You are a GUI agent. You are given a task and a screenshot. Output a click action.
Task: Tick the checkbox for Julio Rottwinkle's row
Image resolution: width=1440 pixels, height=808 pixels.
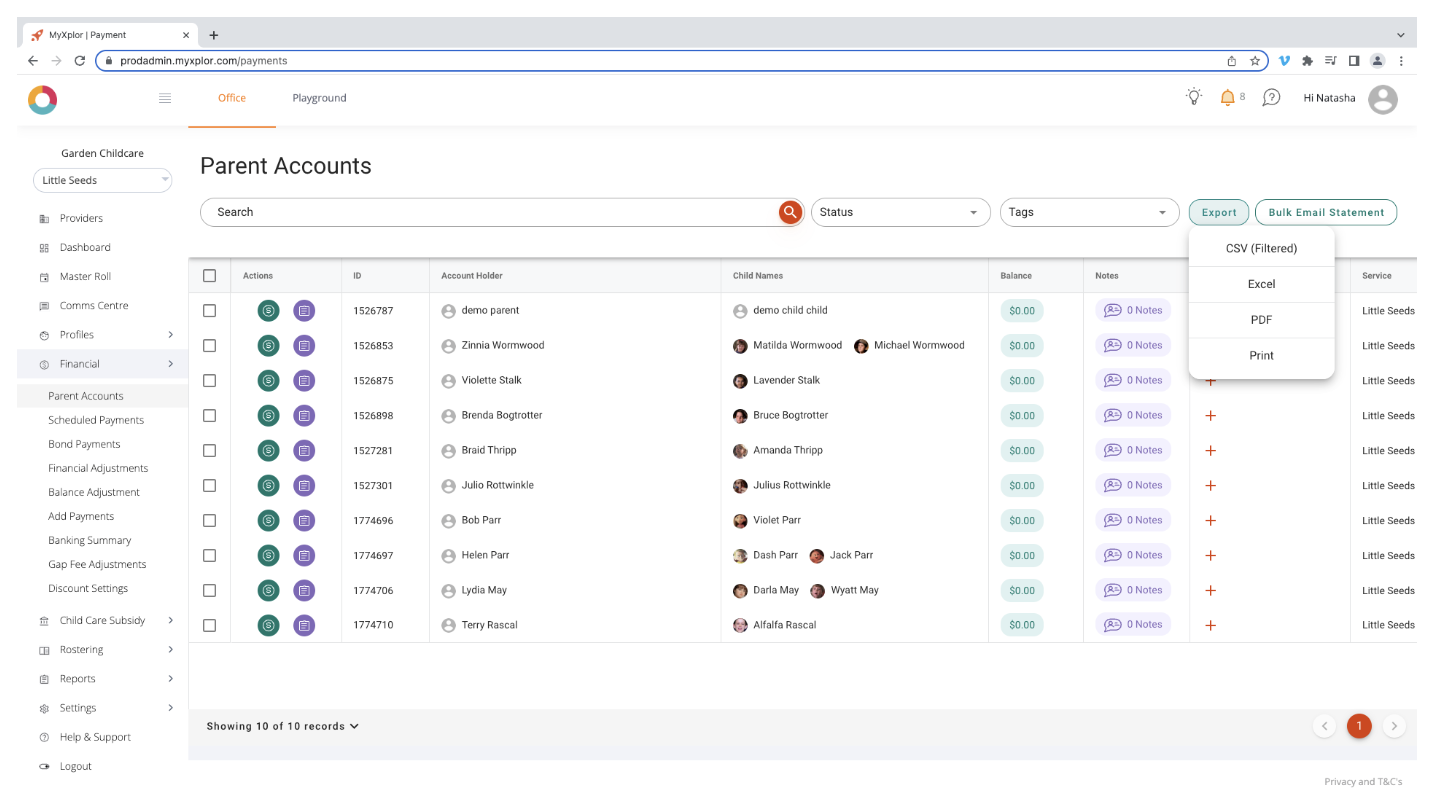coord(209,485)
